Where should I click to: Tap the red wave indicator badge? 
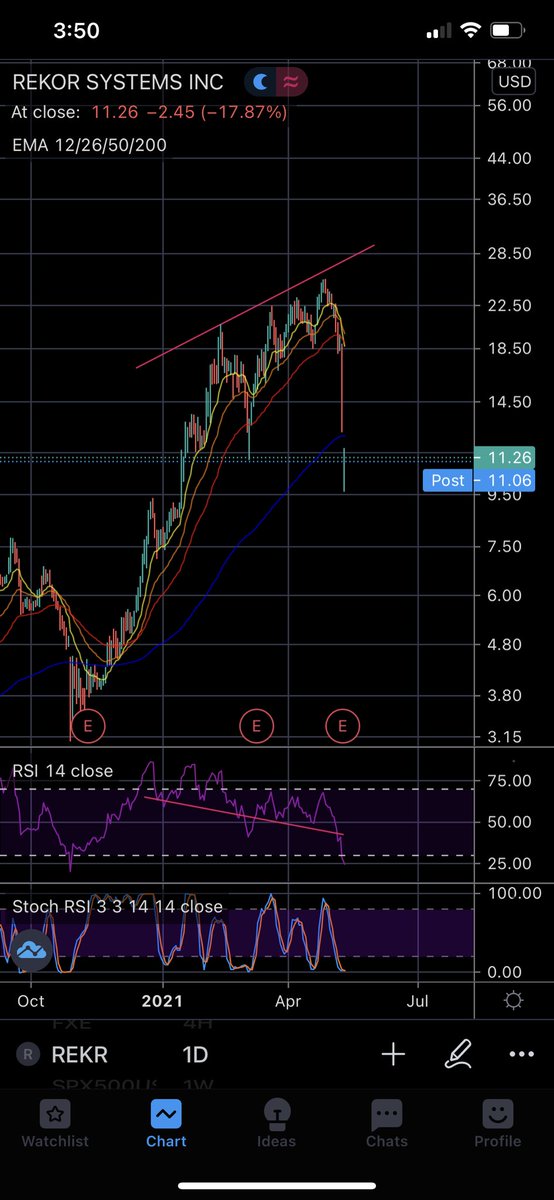pos(293,82)
